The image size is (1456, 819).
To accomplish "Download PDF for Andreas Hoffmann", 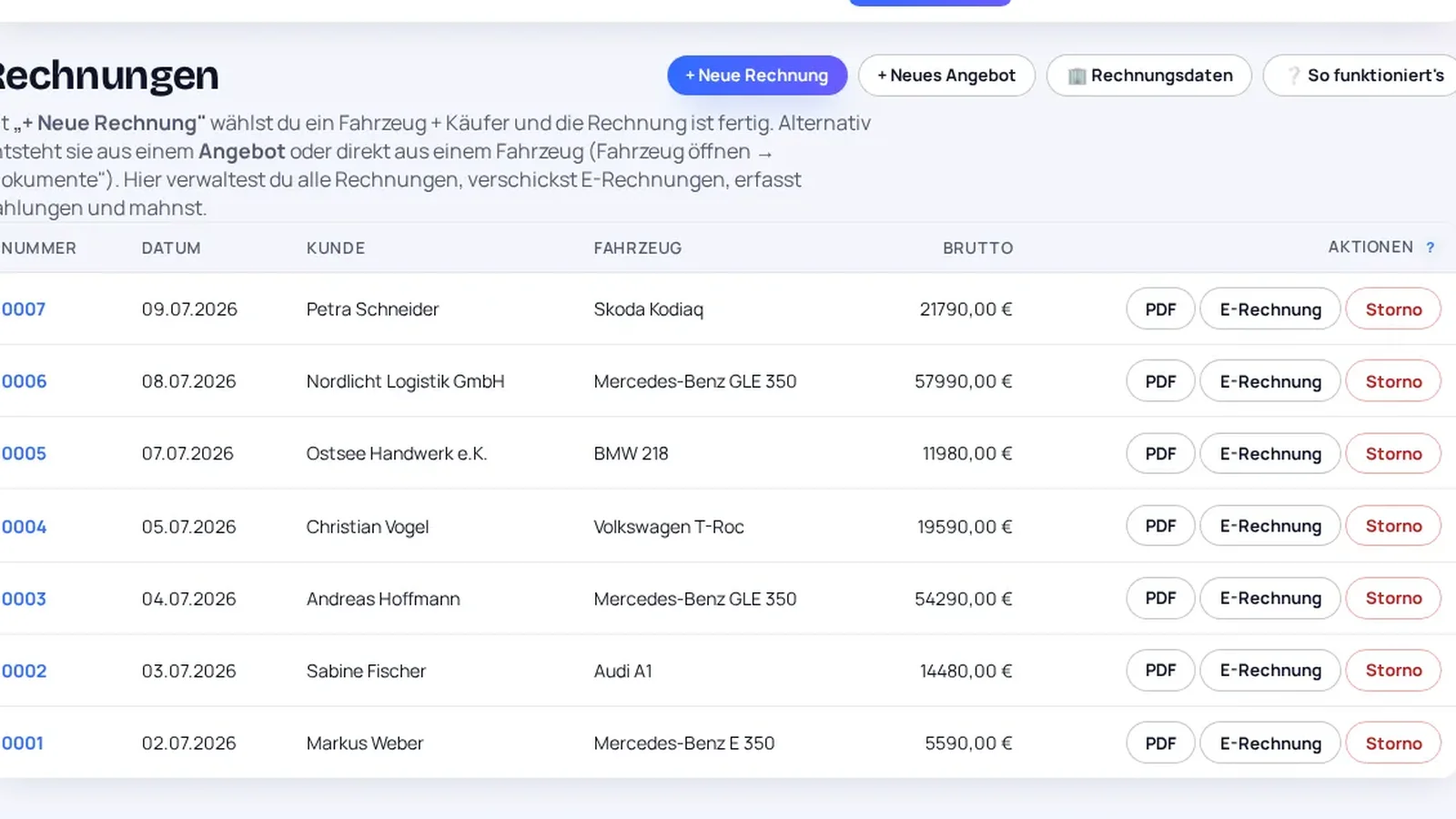I will pos(1160,598).
